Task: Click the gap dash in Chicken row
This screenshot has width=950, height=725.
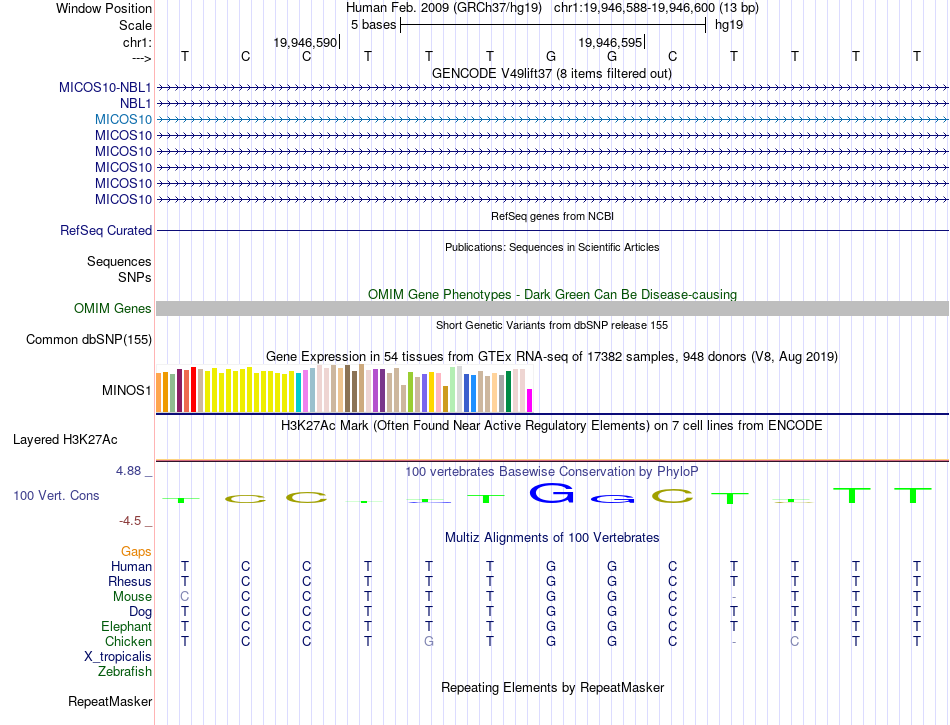Action: pos(733,642)
